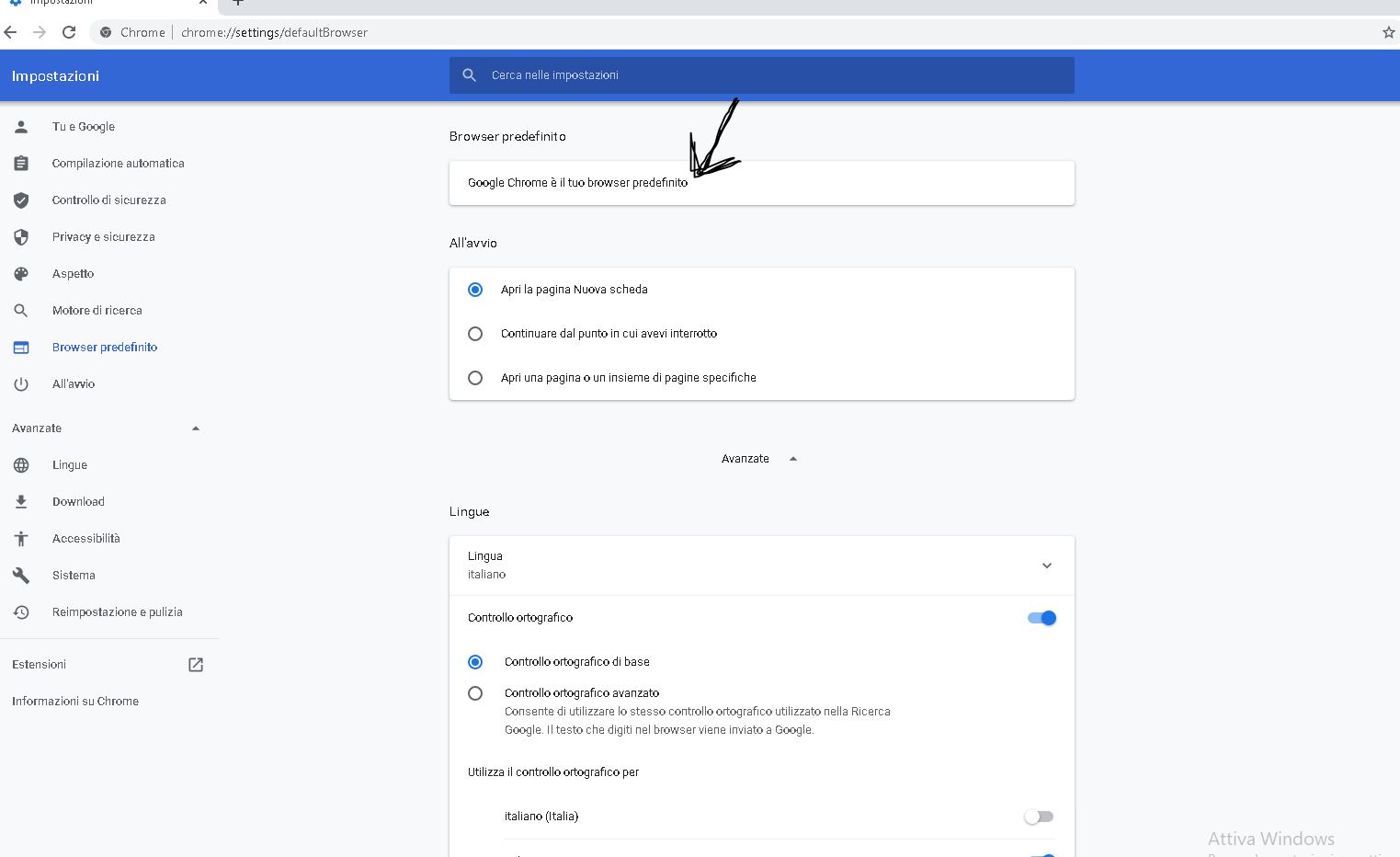
Task: Select Controllo ortografico avanzato option
Action: point(475,693)
